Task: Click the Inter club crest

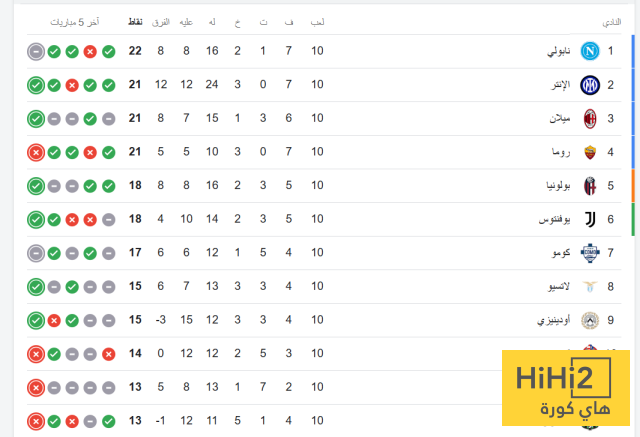Action: (590, 85)
